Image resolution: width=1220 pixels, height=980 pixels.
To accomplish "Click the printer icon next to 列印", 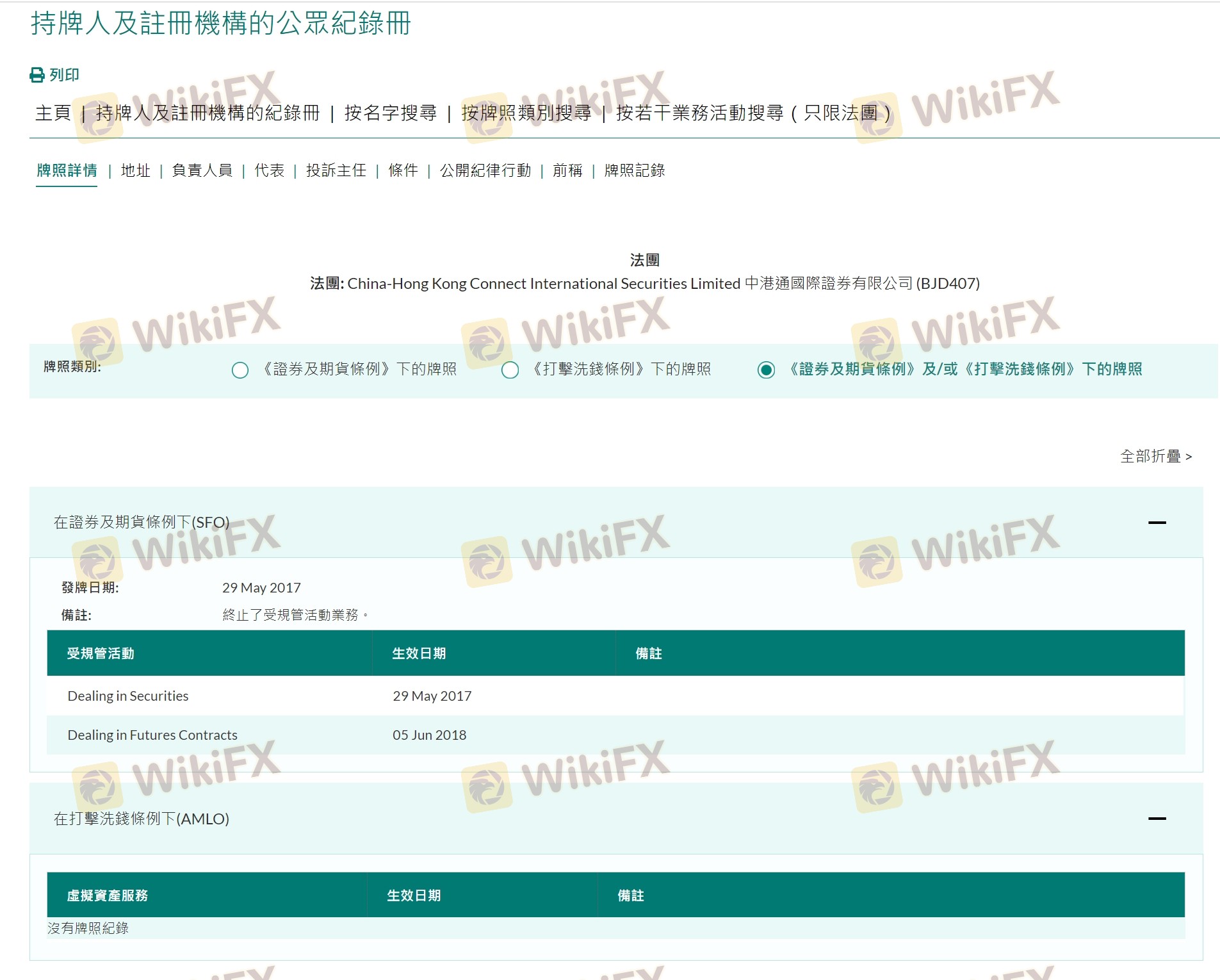I will (37, 75).
